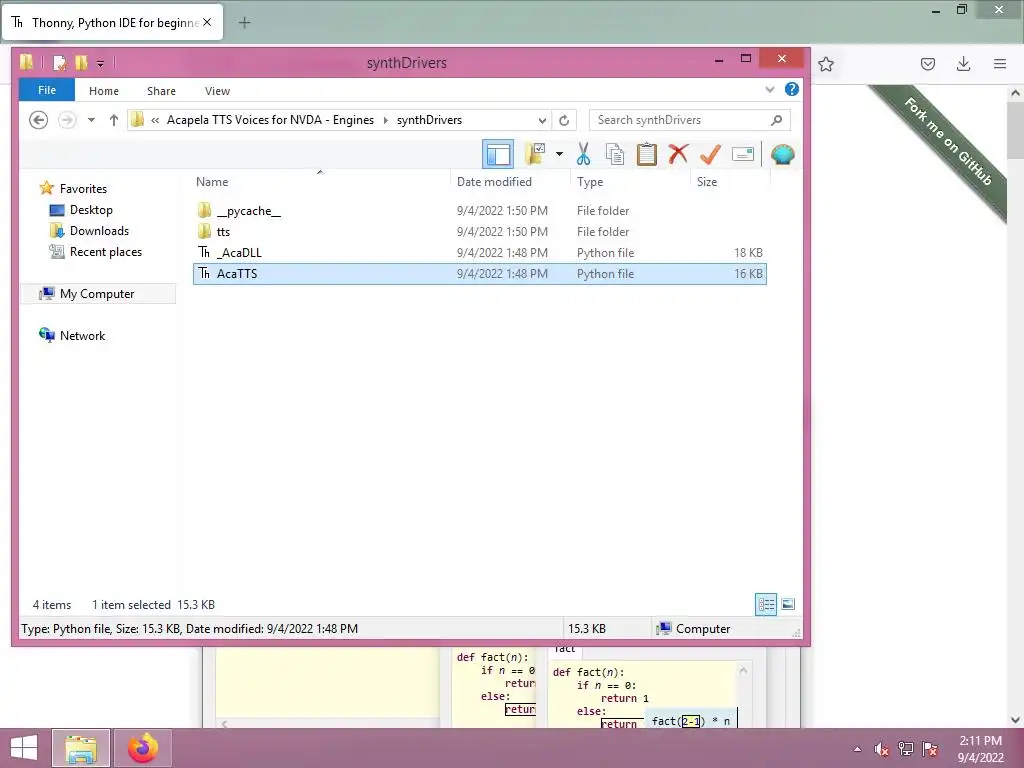Open Firefox hamburger menu
The image size is (1024, 768).
[1000, 64]
